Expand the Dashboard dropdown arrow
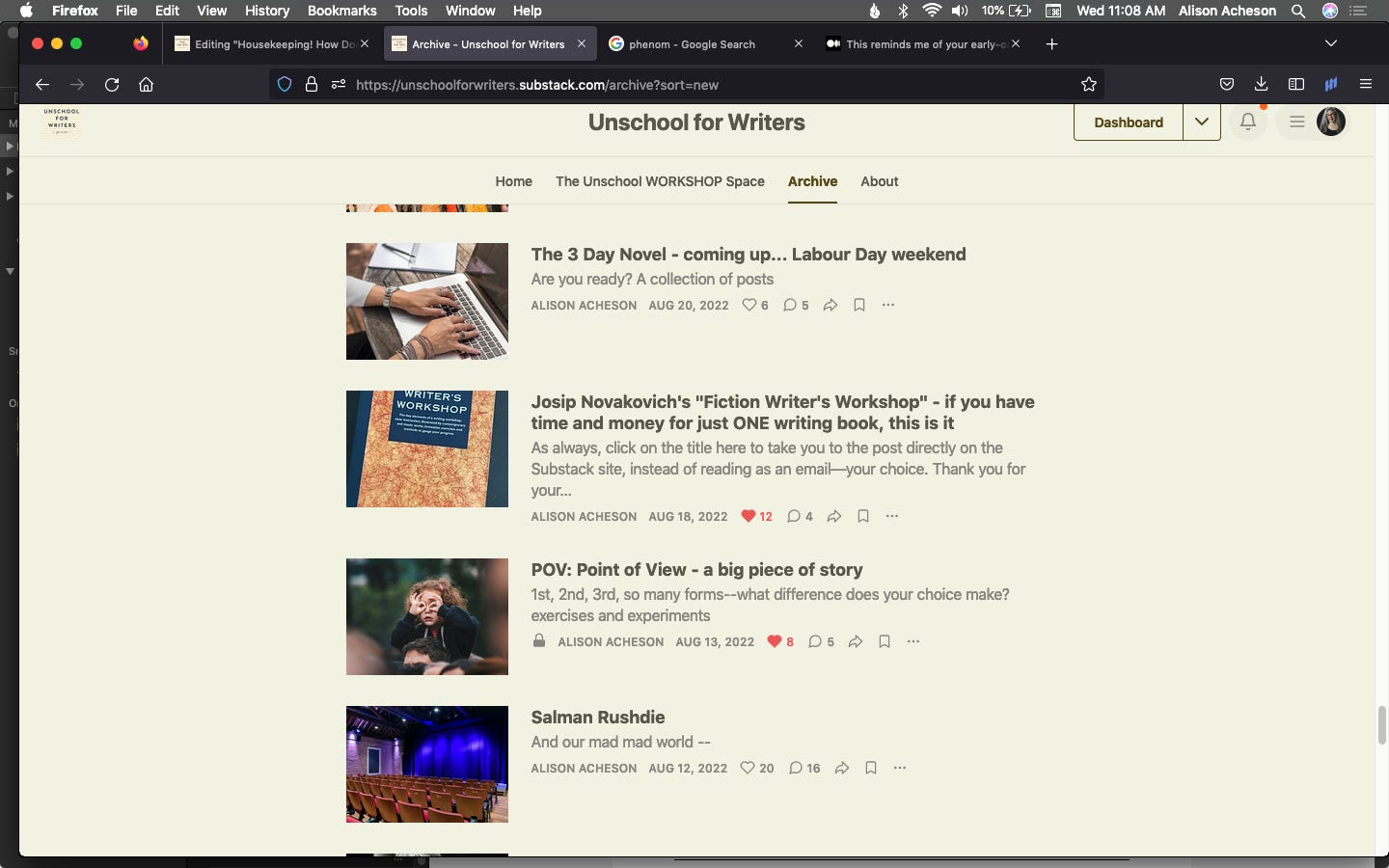Screen dimensions: 1389x868 click(x=1202, y=122)
